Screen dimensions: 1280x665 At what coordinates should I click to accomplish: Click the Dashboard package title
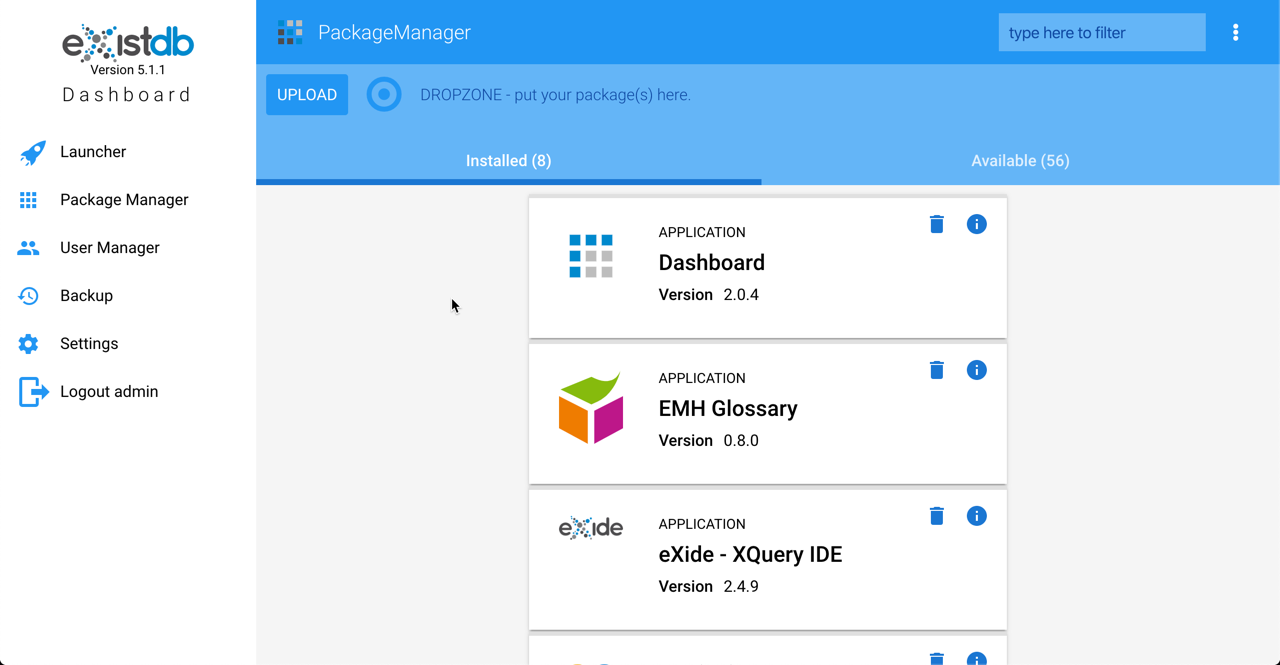pos(712,263)
